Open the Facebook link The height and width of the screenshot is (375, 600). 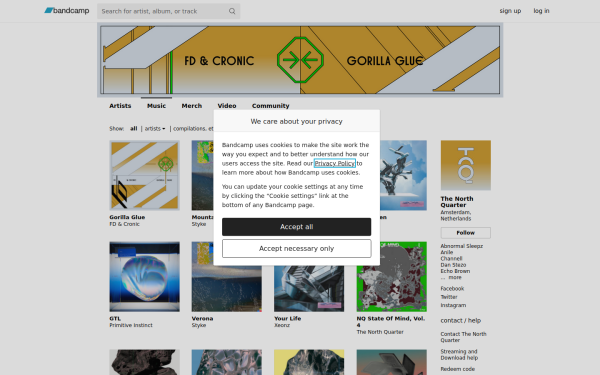[452, 289]
